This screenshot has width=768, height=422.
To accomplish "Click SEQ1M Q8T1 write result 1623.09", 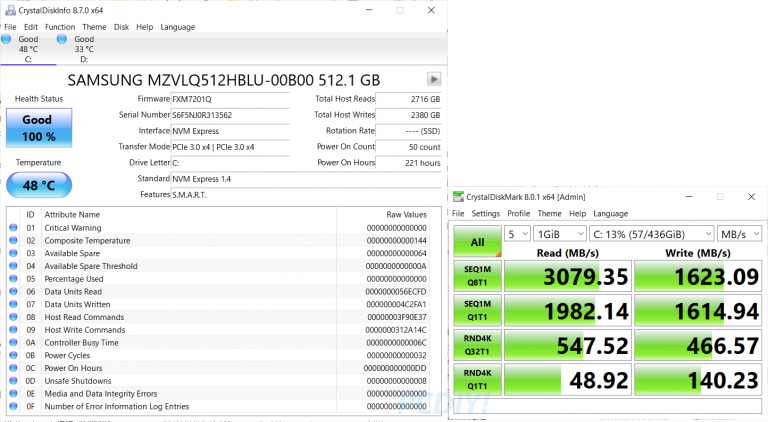I will (x=698, y=276).
